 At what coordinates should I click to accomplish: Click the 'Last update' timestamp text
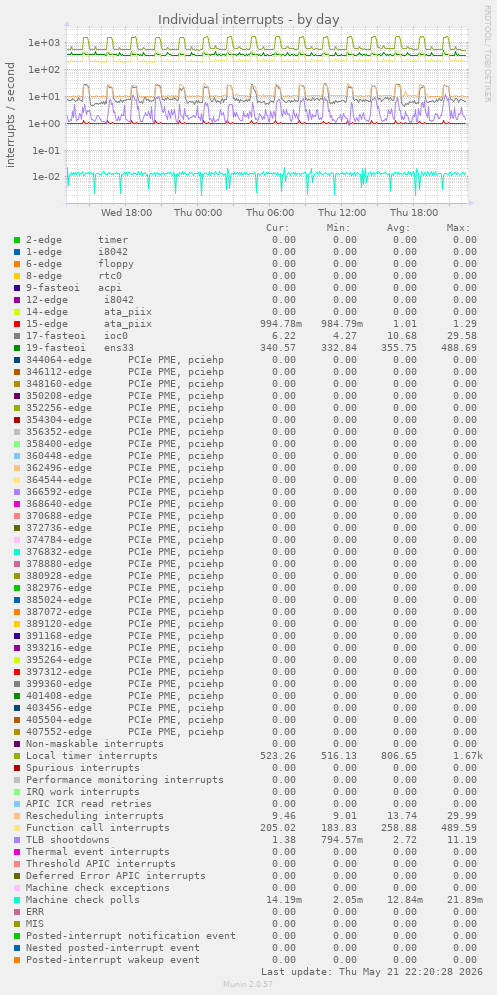click(x=372, y=972)
